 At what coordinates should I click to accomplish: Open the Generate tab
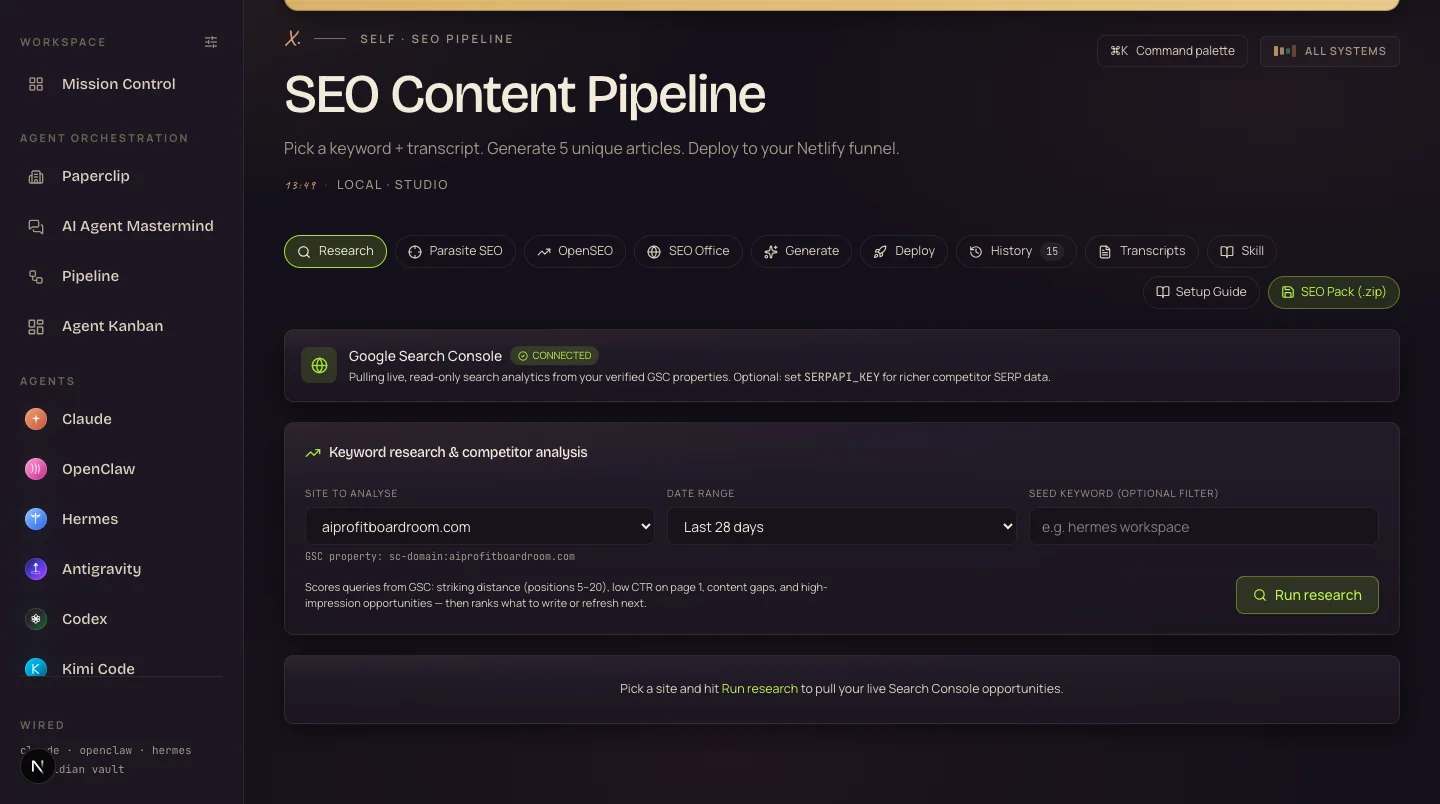click(801, 251)
